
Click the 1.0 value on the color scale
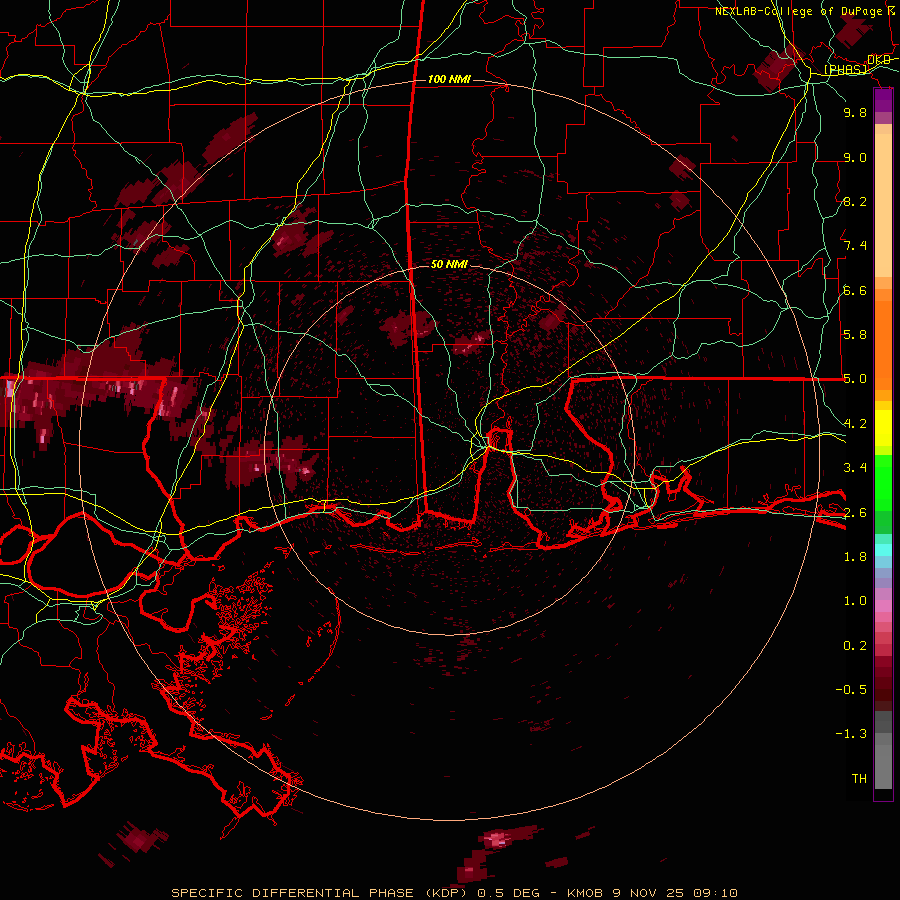pyautogui.click(x=855, y=601)
